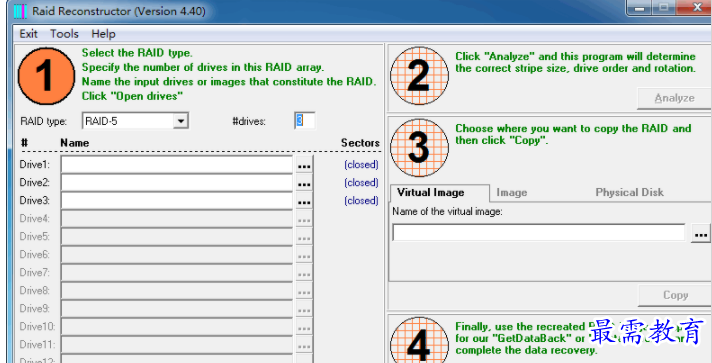Viewport: 712px width, 363px height.
Task: Browse for Drive3 with the ellipsis button
Action: coord(304,201)
